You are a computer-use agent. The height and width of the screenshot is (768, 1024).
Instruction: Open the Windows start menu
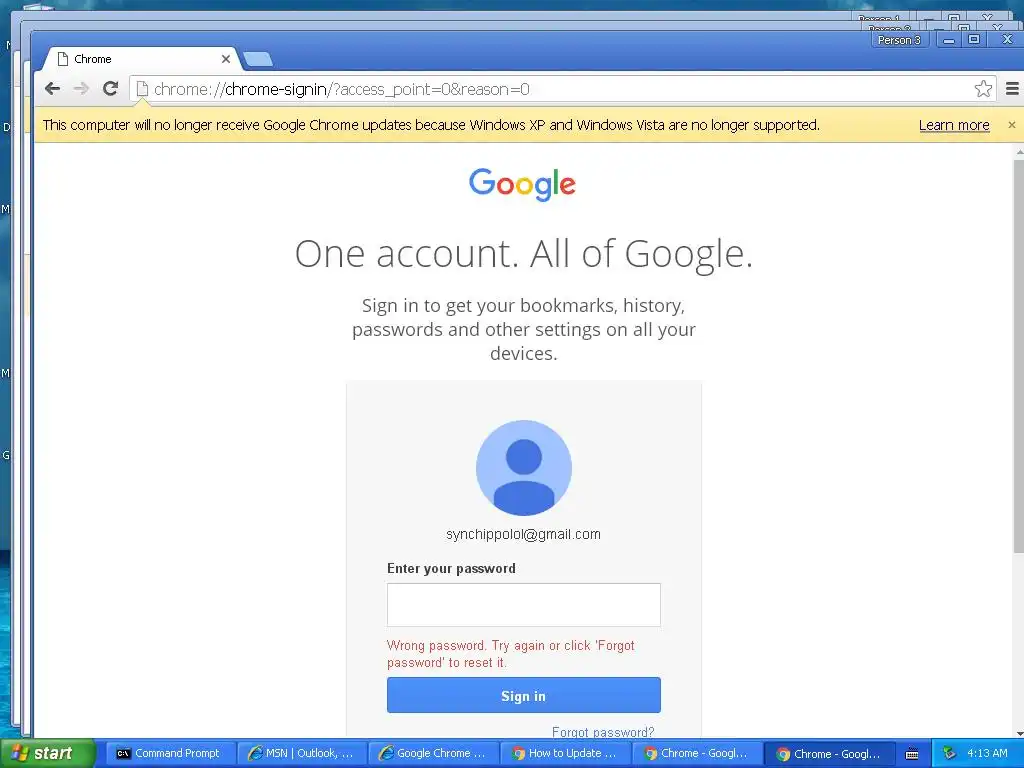47,753
